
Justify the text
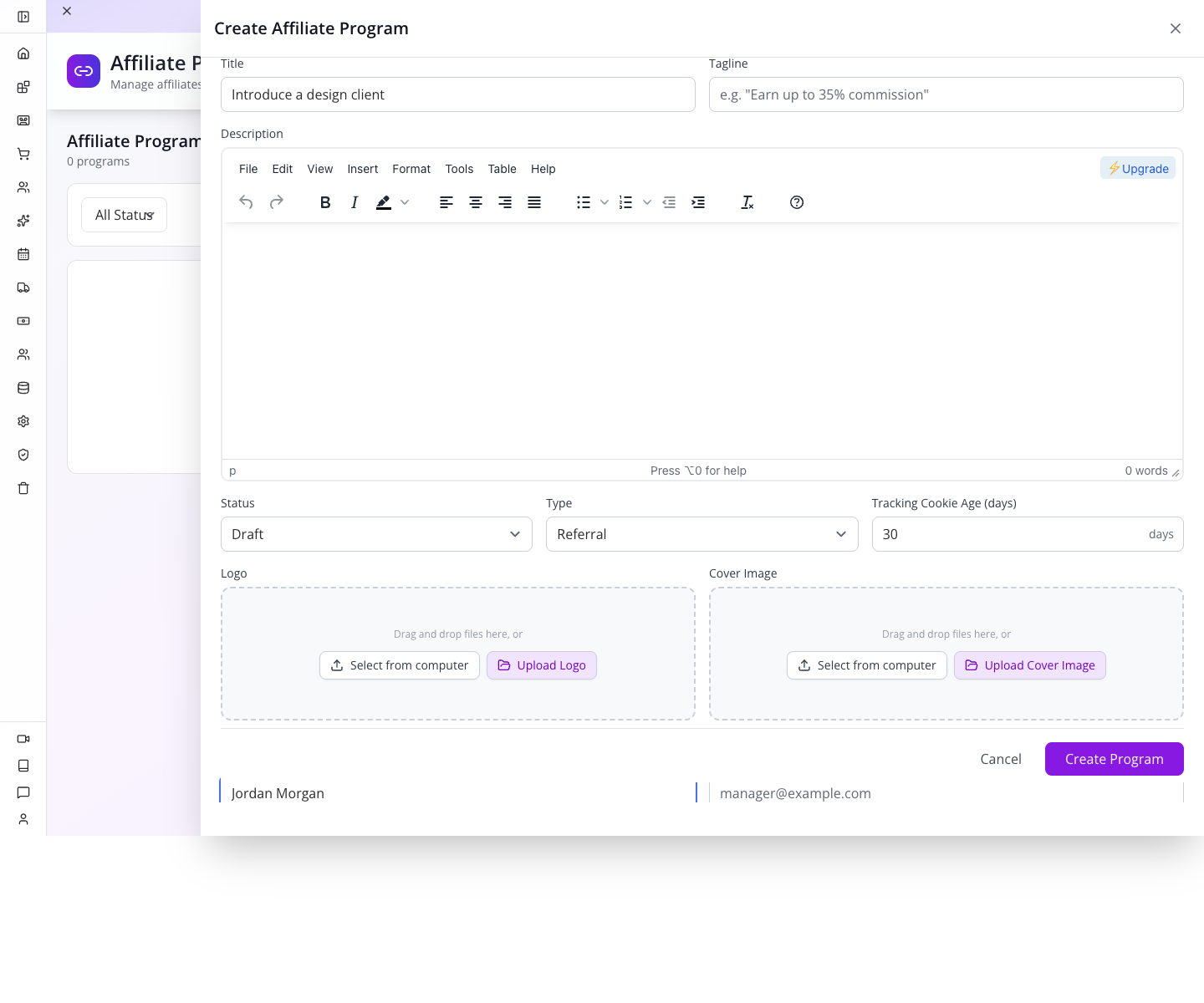534,202
